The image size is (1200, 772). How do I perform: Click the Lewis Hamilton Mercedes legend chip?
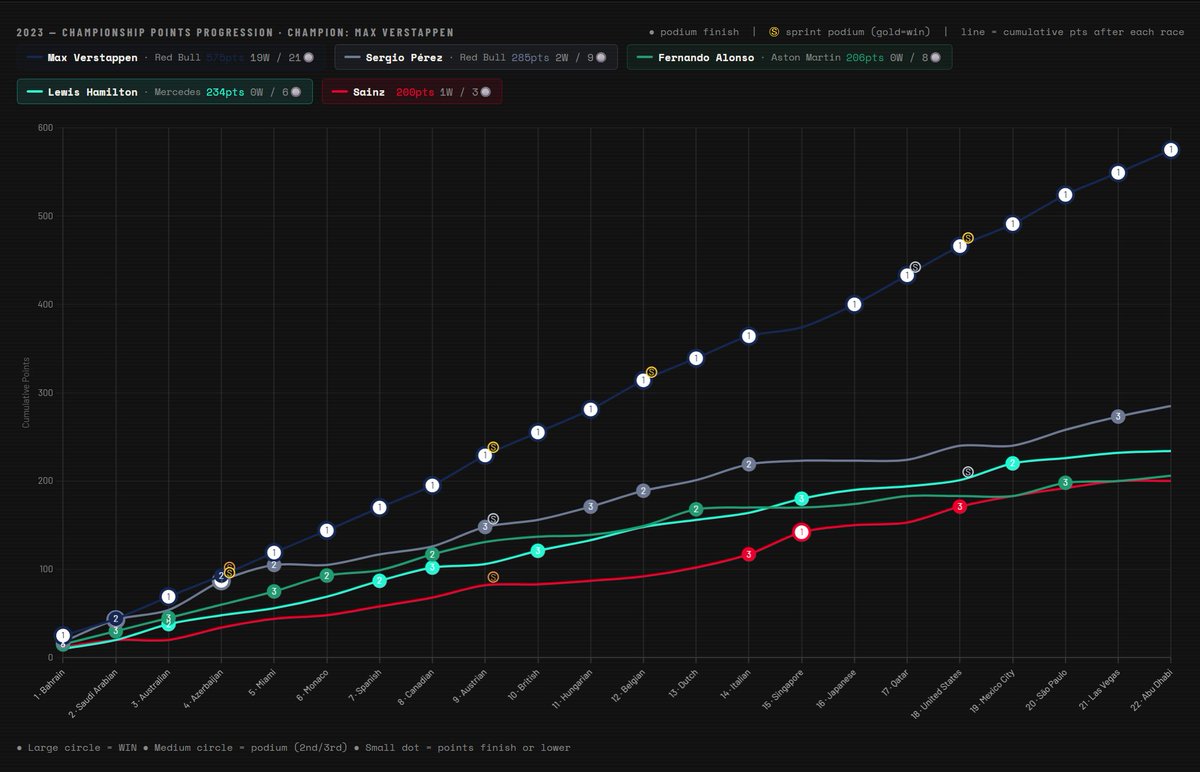pyautogui.click(x=165, y=92)
